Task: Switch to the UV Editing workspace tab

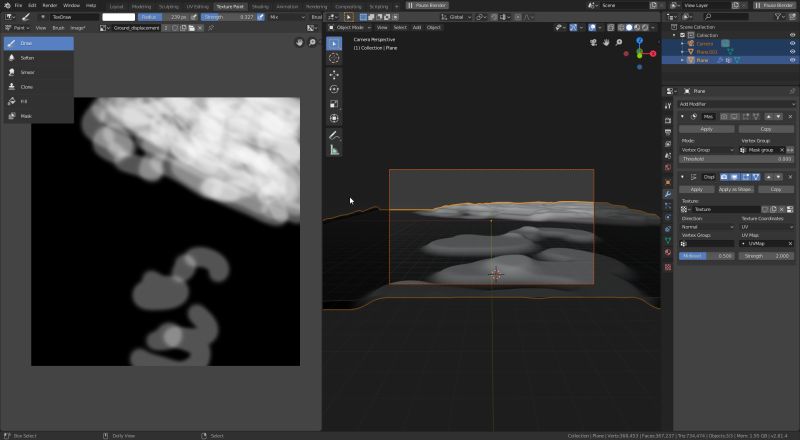Action: [x=197, y=7]
